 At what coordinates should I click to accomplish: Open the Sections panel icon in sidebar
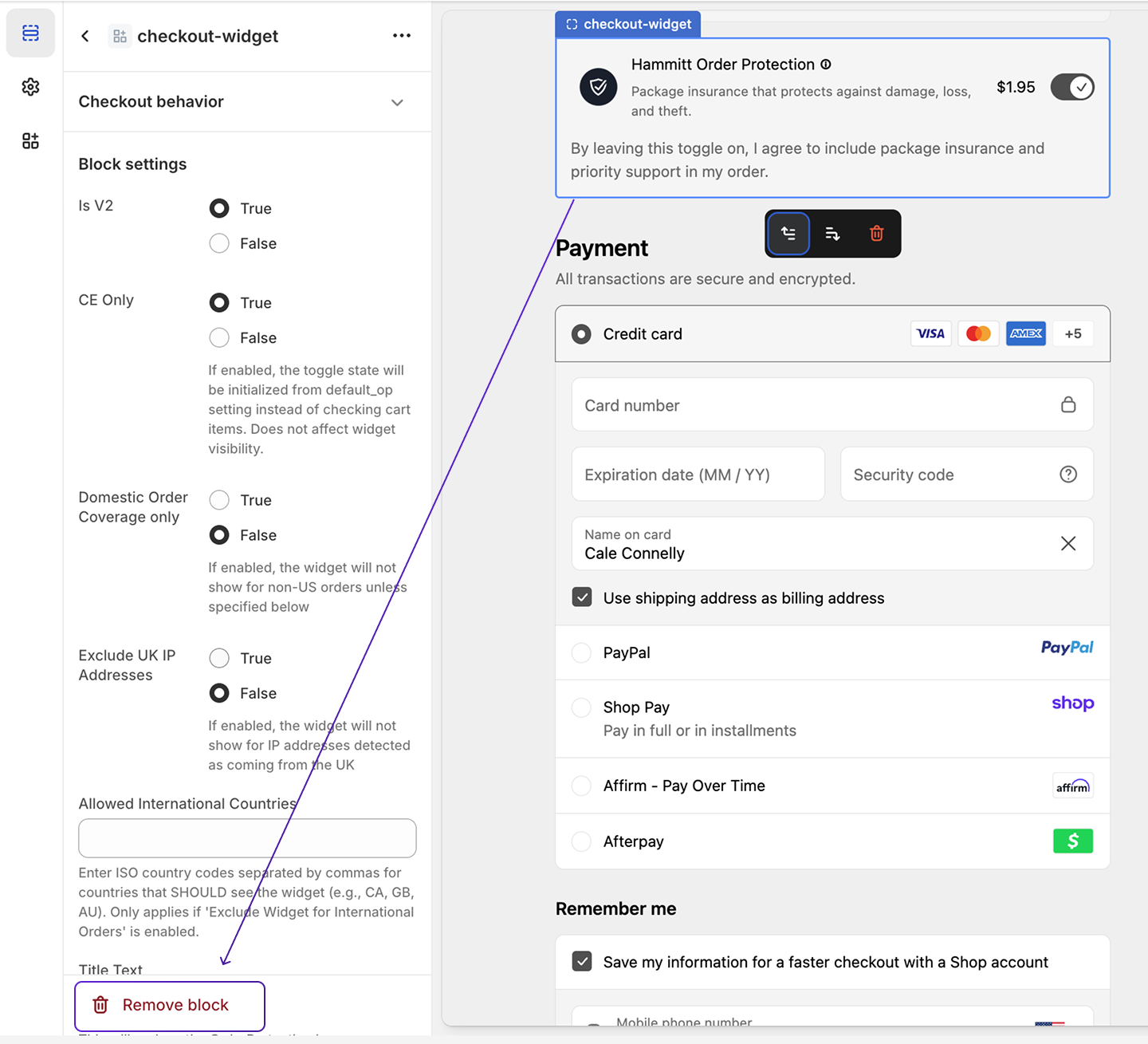(30, 33)
